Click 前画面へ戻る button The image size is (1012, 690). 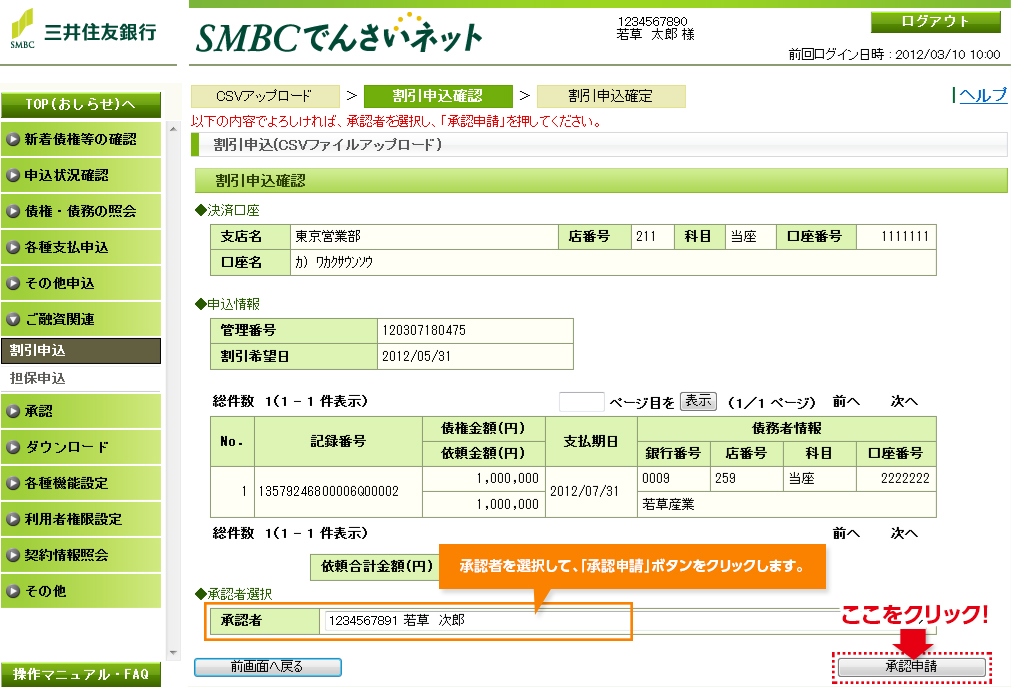pos(268,667)
